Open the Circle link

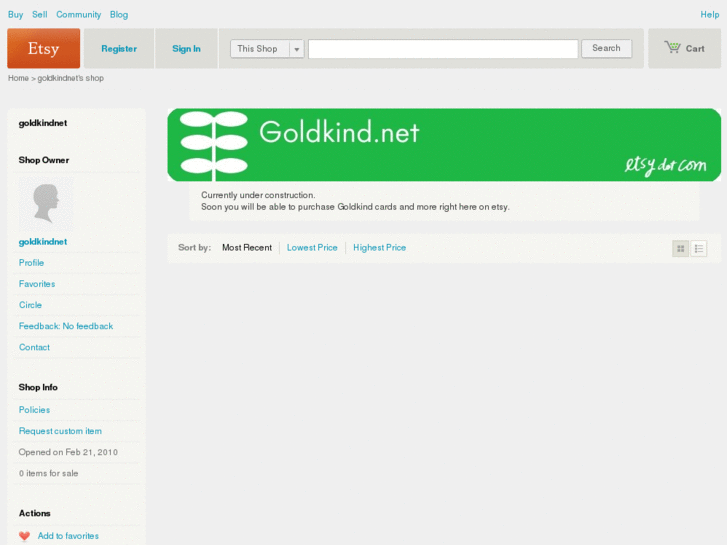[31, 305]
